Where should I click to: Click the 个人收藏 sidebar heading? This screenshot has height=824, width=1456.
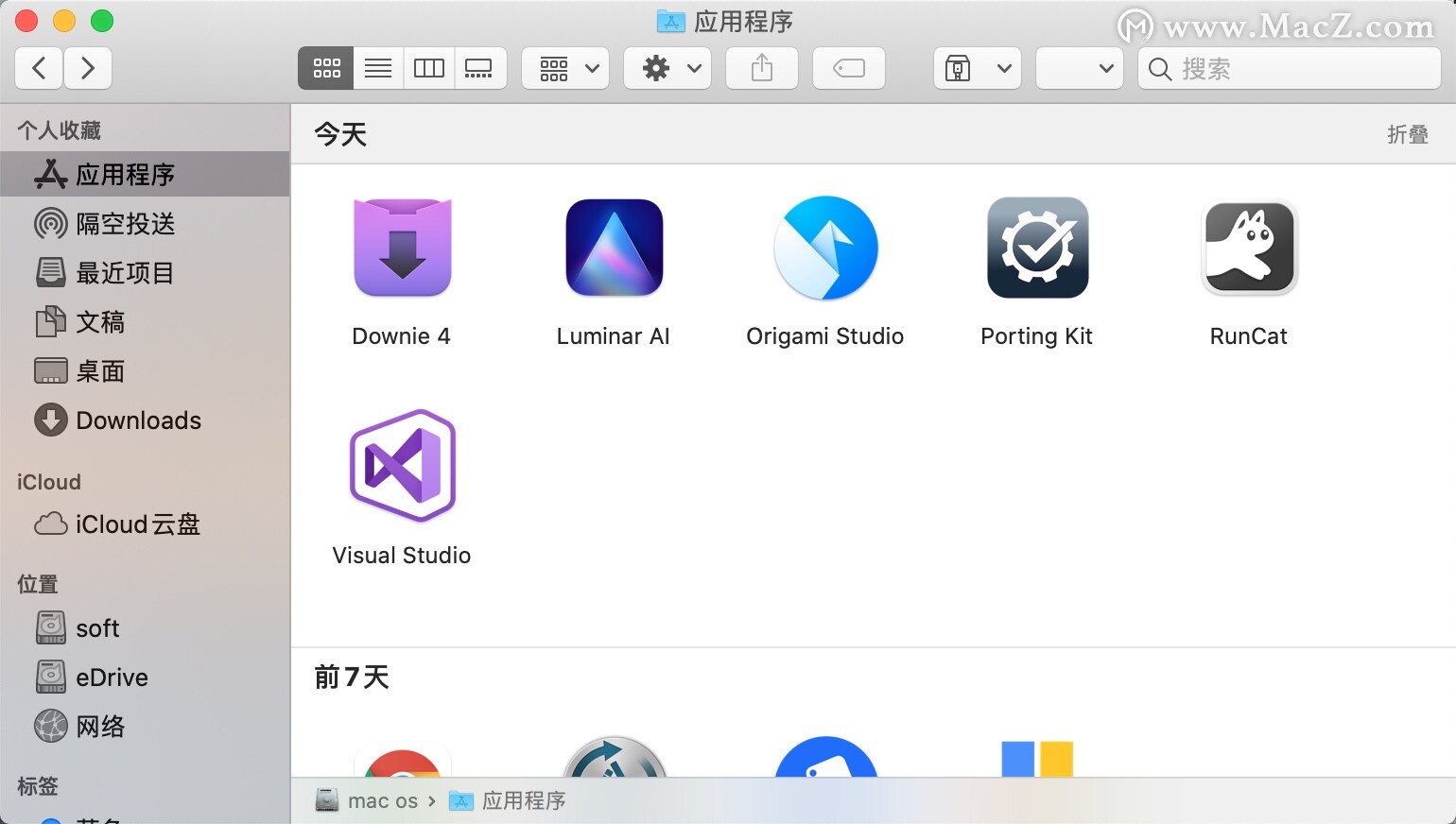59,130
